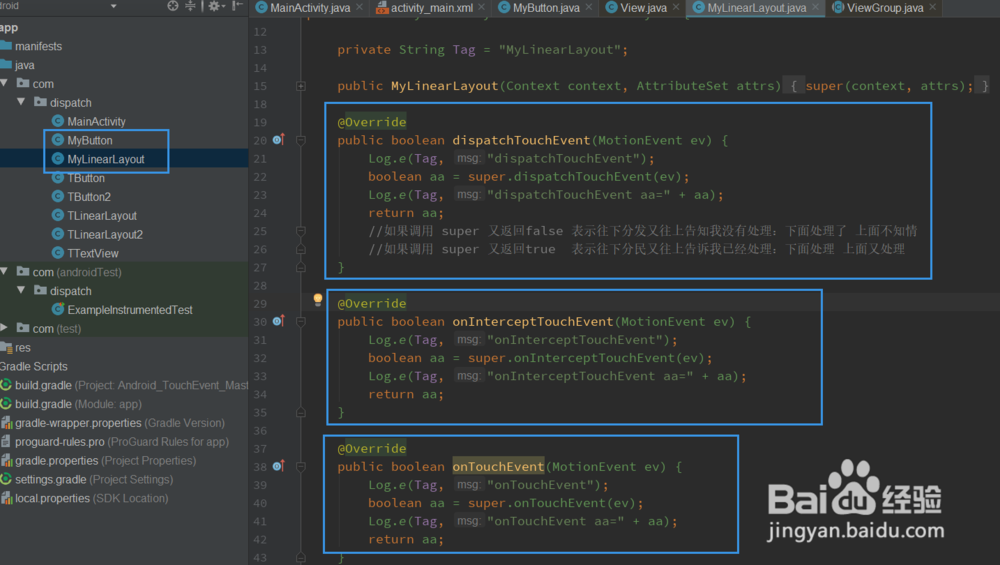Click the override gutter icon on line 38
The height and width of the screenshot is (565, 1000).
(278, 466)
